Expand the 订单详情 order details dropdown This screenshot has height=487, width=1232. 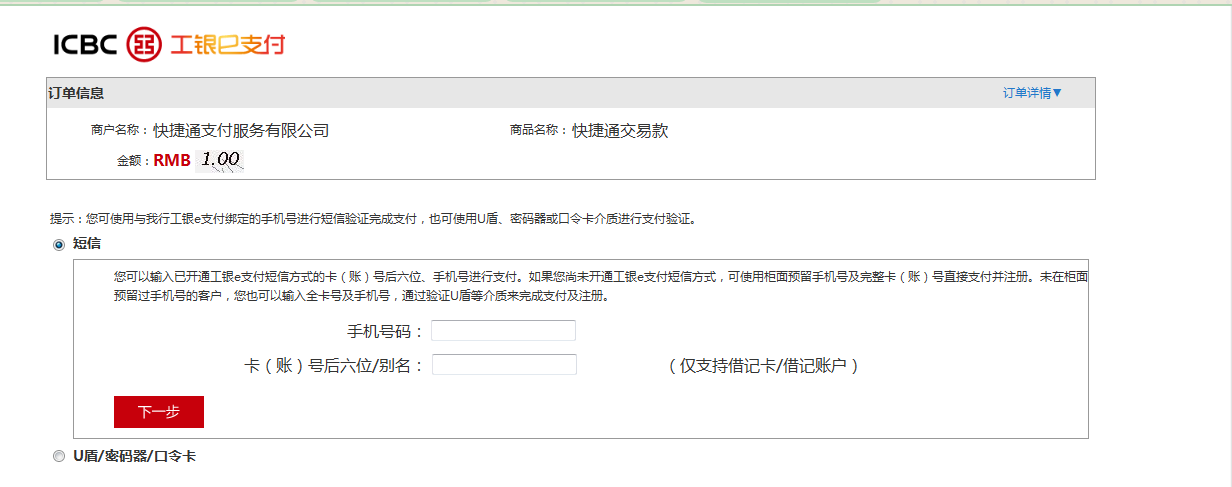click(1032, 93)
